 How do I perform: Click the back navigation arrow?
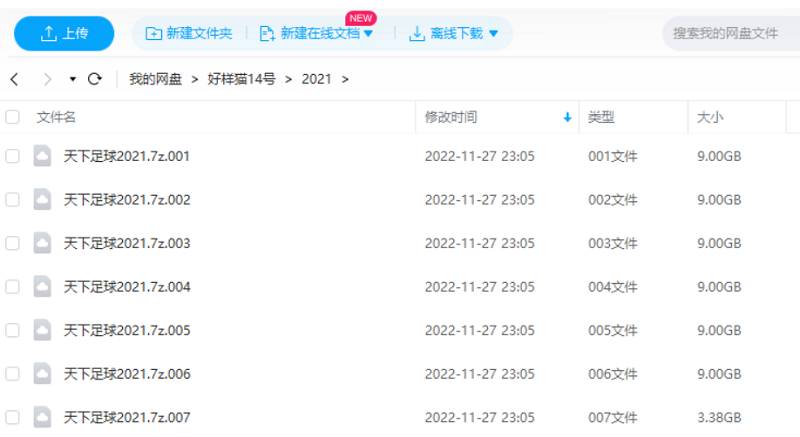point(14,79)
